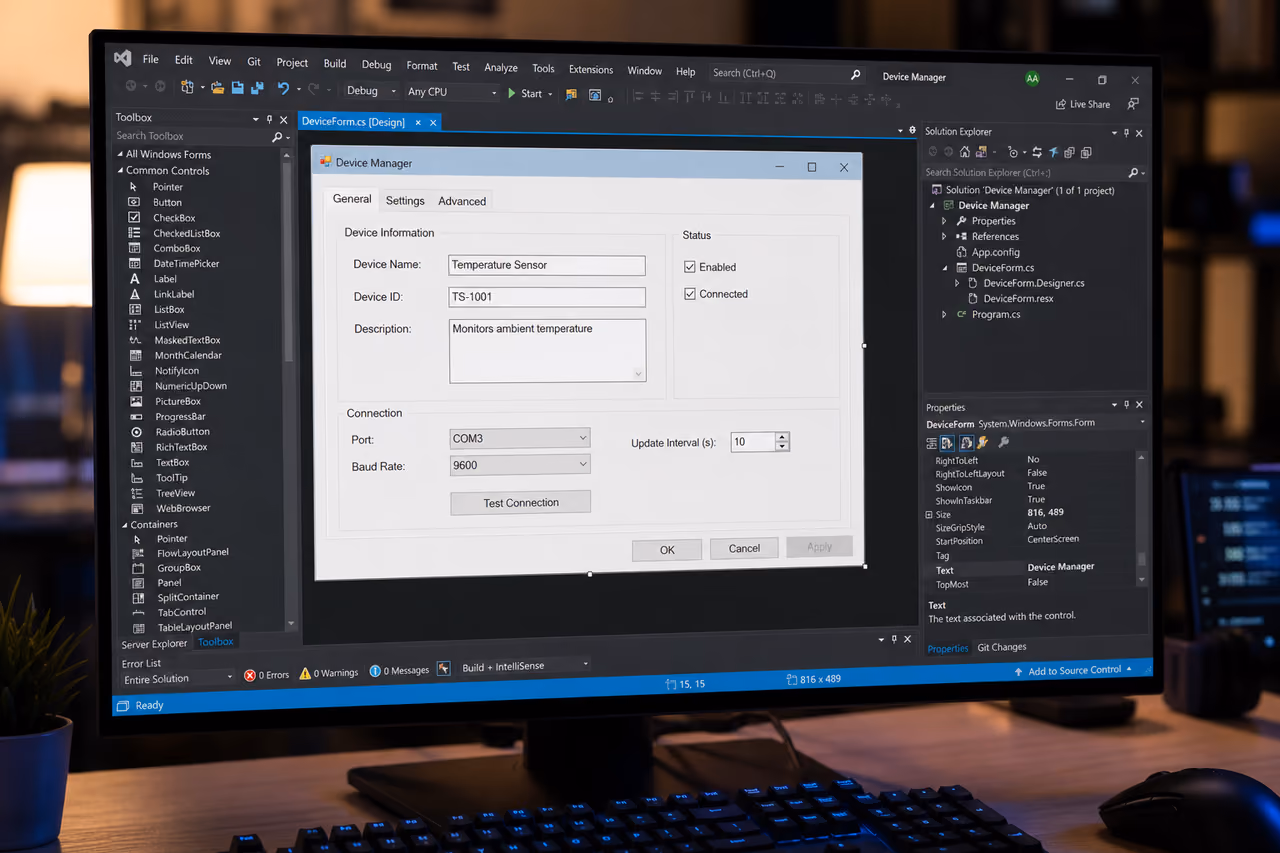Click the green Start play icon
Screen dimensions: 1280x853
[x=511, y=93]
